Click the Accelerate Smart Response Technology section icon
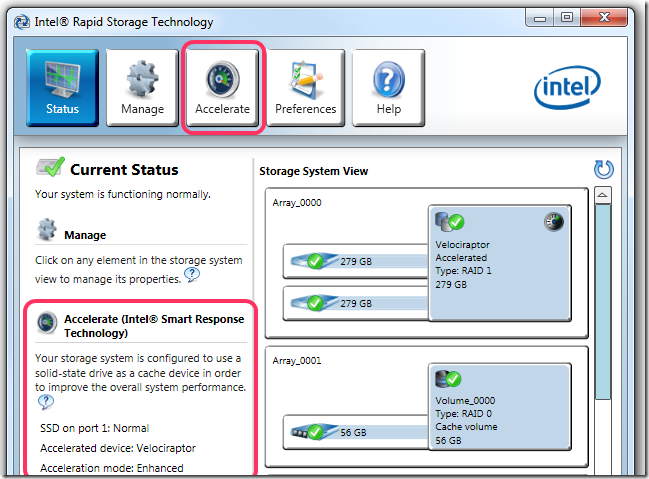 47,323
